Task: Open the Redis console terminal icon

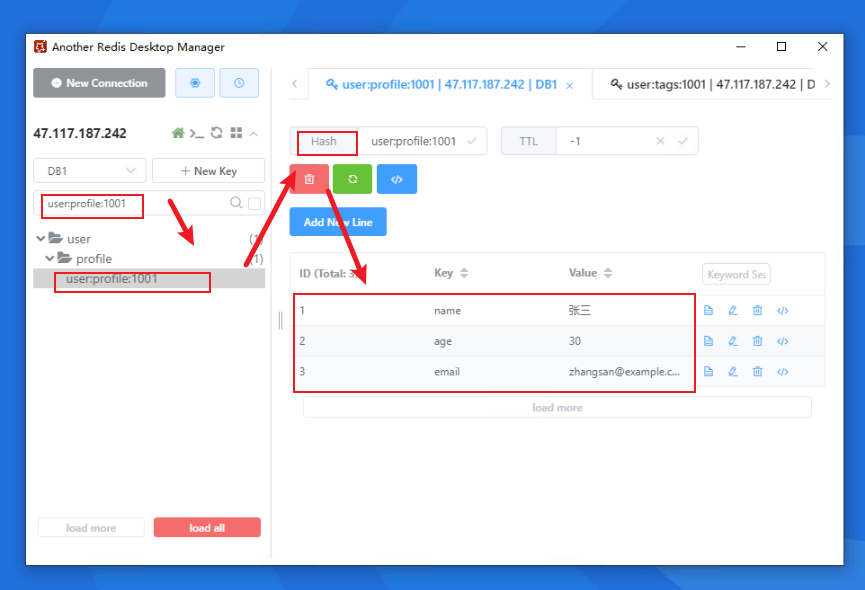Action: (197, 133)
